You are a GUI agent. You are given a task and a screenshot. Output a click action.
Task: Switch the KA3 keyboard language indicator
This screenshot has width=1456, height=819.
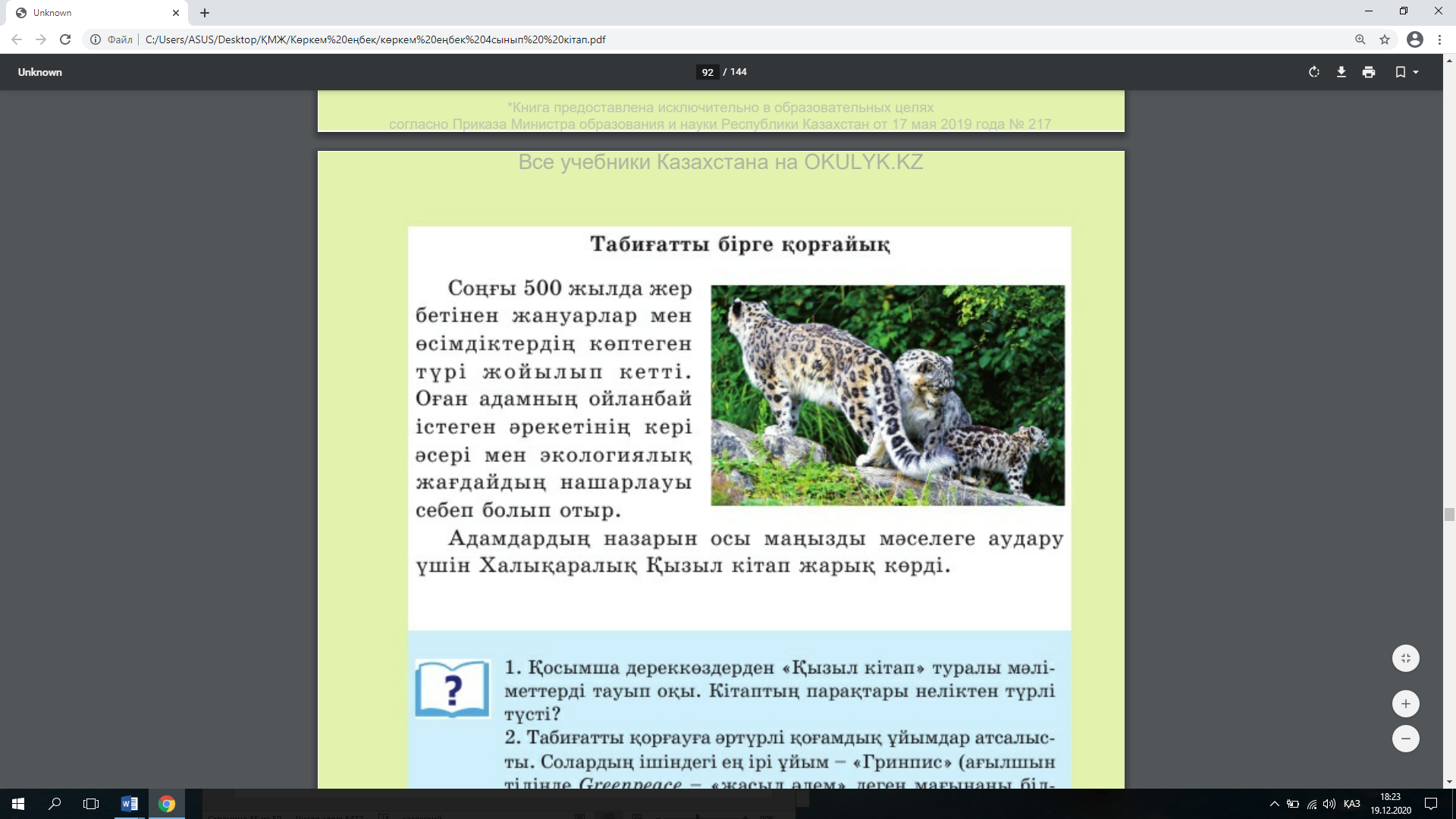(x=1351, y=804)
